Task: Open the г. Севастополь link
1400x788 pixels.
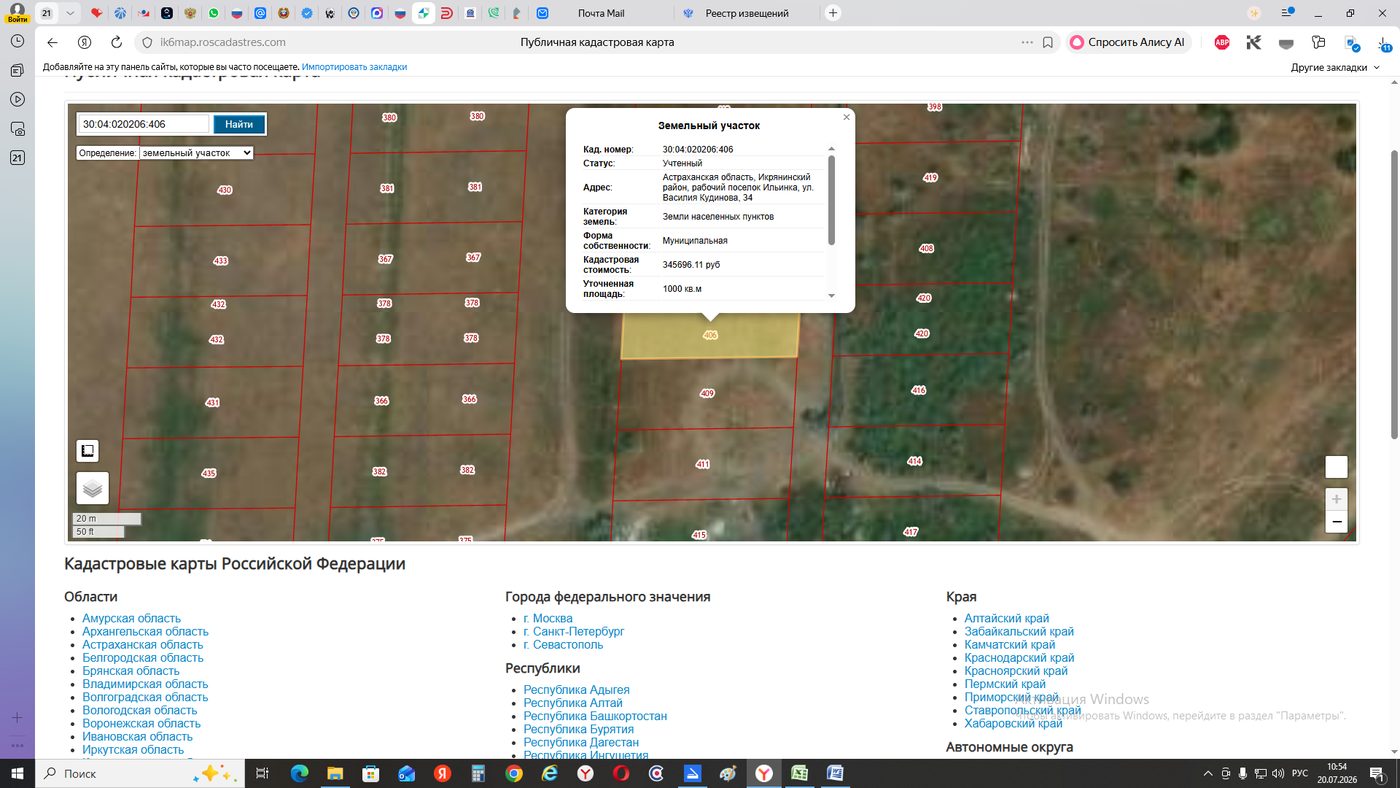Action: tap(563, 645)
